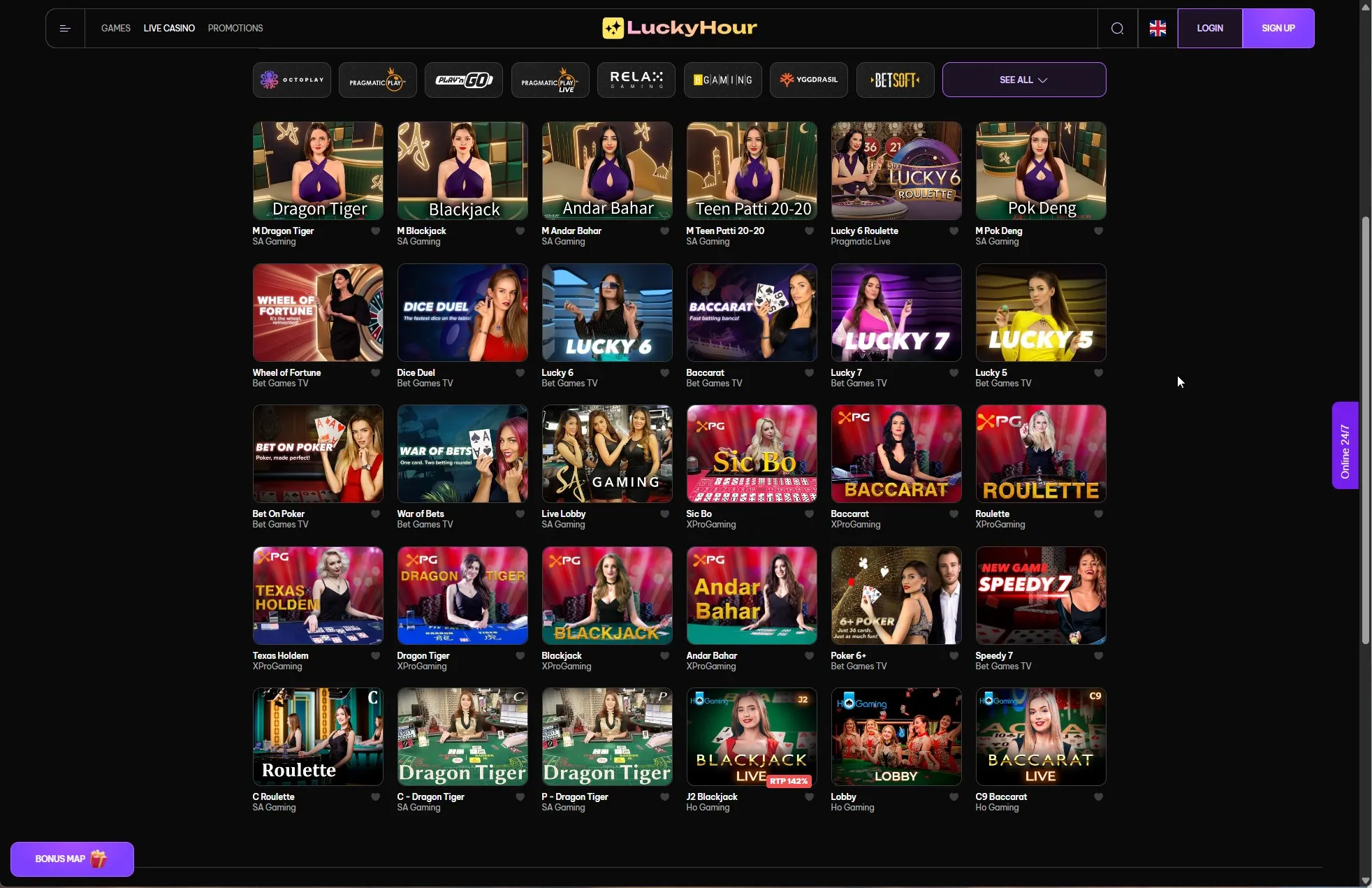Launch M Dragon Tiger game thumbnail
This screenshot has width=1372, height=888.
coord(318,171)
